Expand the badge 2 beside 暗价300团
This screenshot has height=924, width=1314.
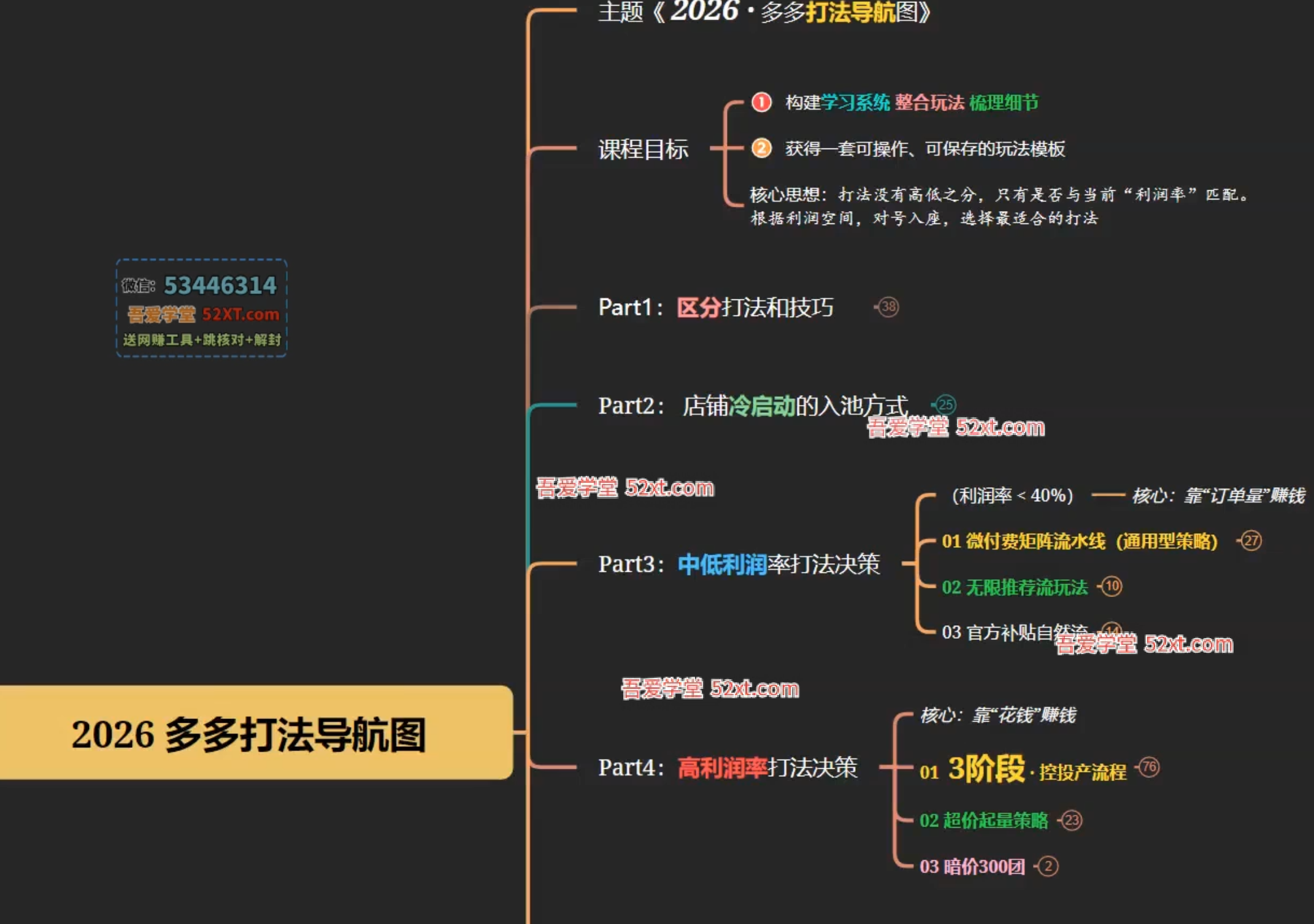[x=1048, y=866]
